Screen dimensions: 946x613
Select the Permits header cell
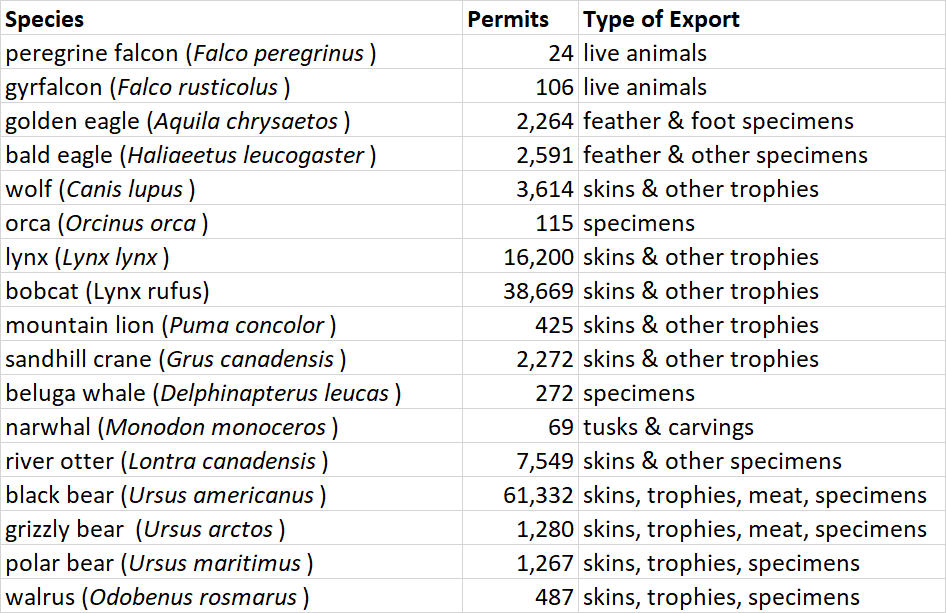[508, 19]
